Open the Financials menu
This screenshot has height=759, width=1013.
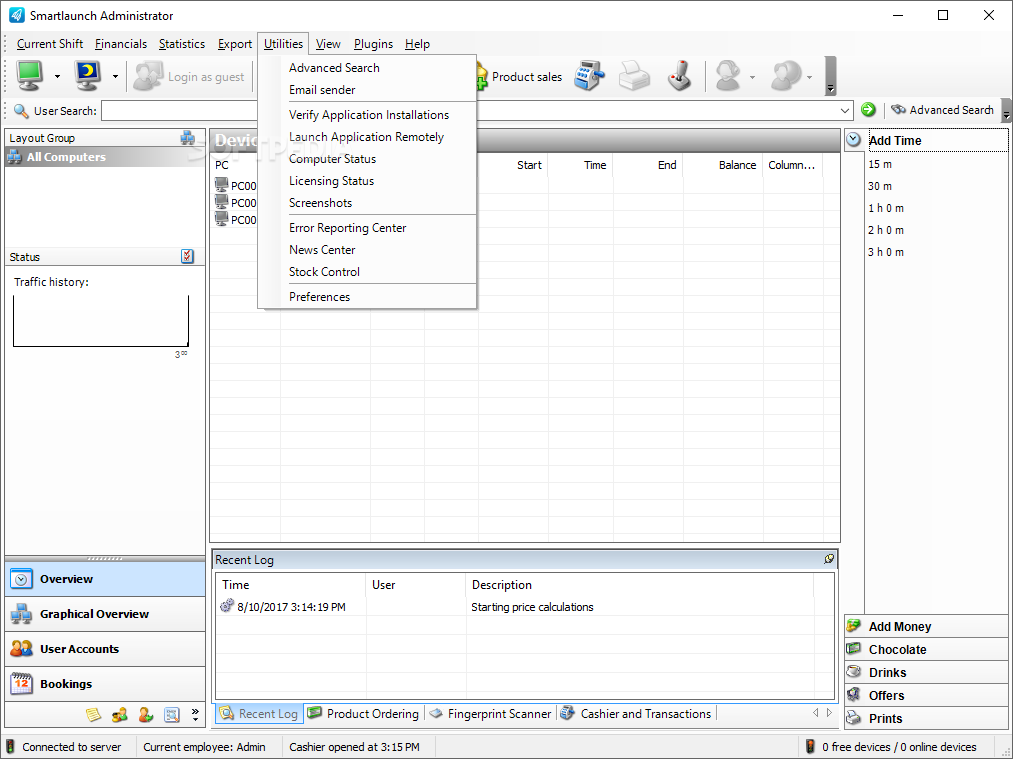(121, 44)
